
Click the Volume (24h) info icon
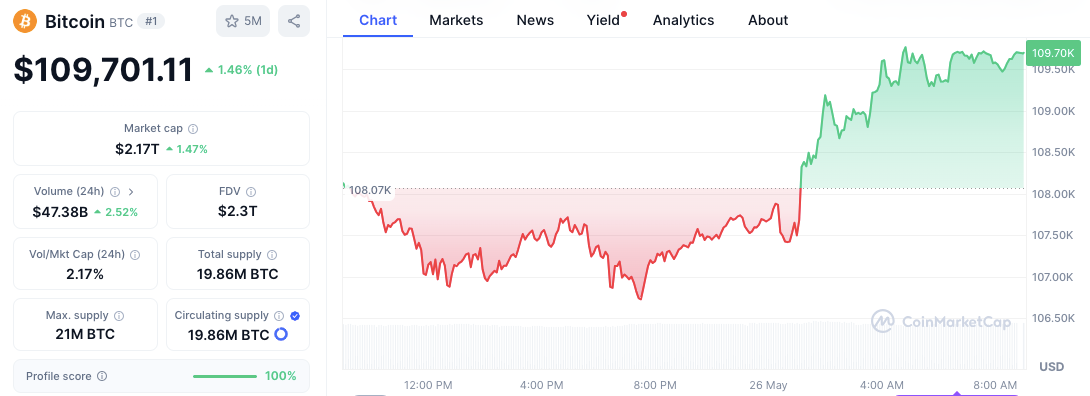[115, 192]
